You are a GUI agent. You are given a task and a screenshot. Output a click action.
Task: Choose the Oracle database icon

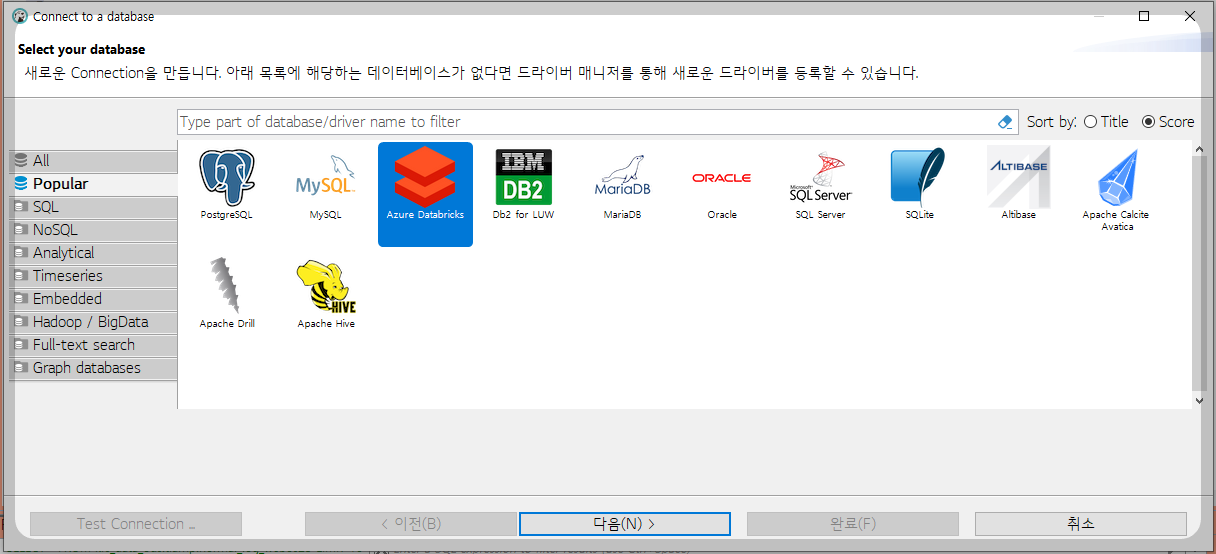(721, 178)
